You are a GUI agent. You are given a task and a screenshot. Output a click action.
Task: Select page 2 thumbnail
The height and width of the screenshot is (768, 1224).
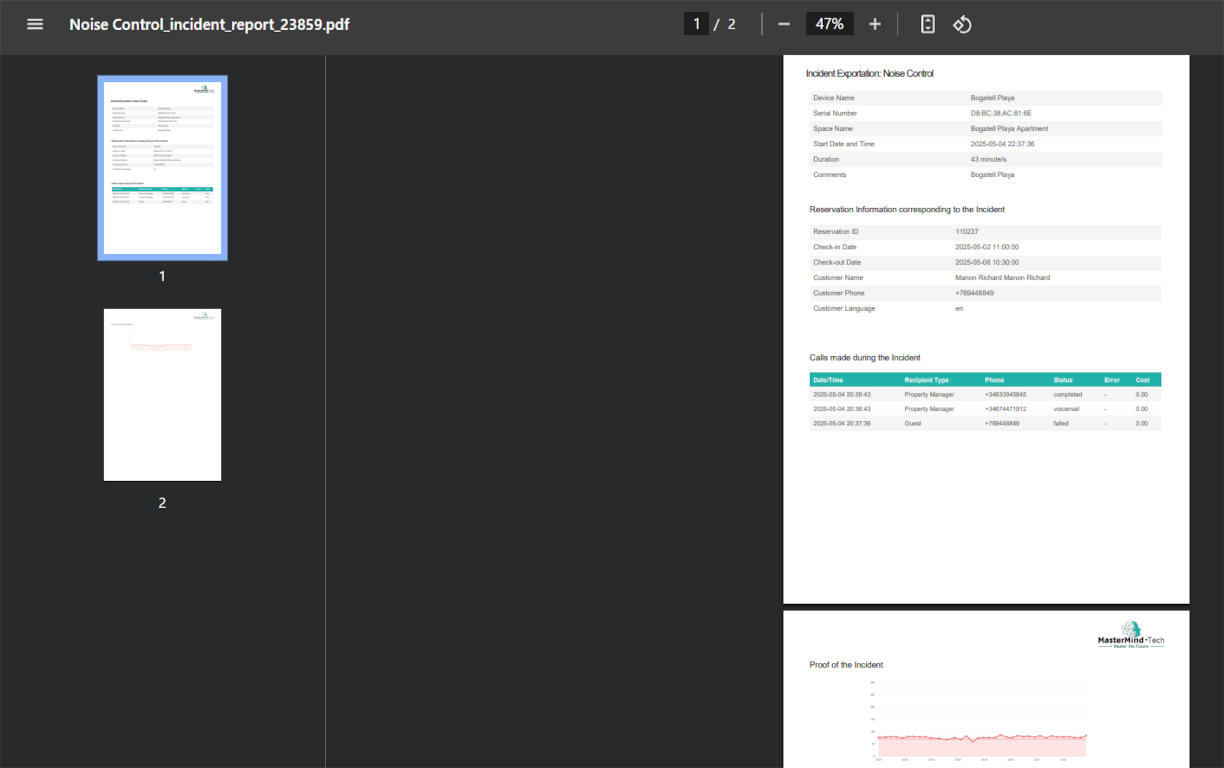pyautogui.click(x=162, y=394)
